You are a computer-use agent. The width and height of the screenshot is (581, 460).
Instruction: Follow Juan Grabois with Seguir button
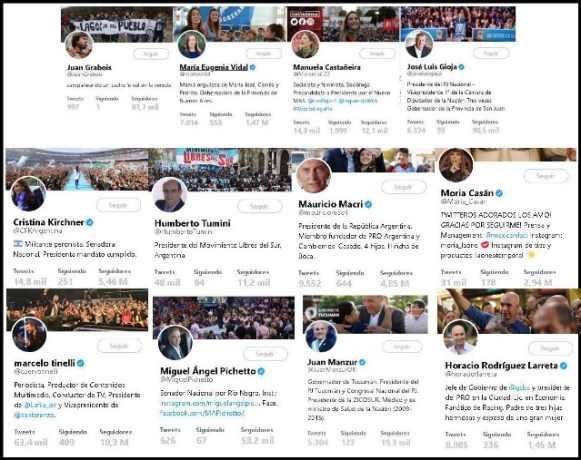coord(151,54)
